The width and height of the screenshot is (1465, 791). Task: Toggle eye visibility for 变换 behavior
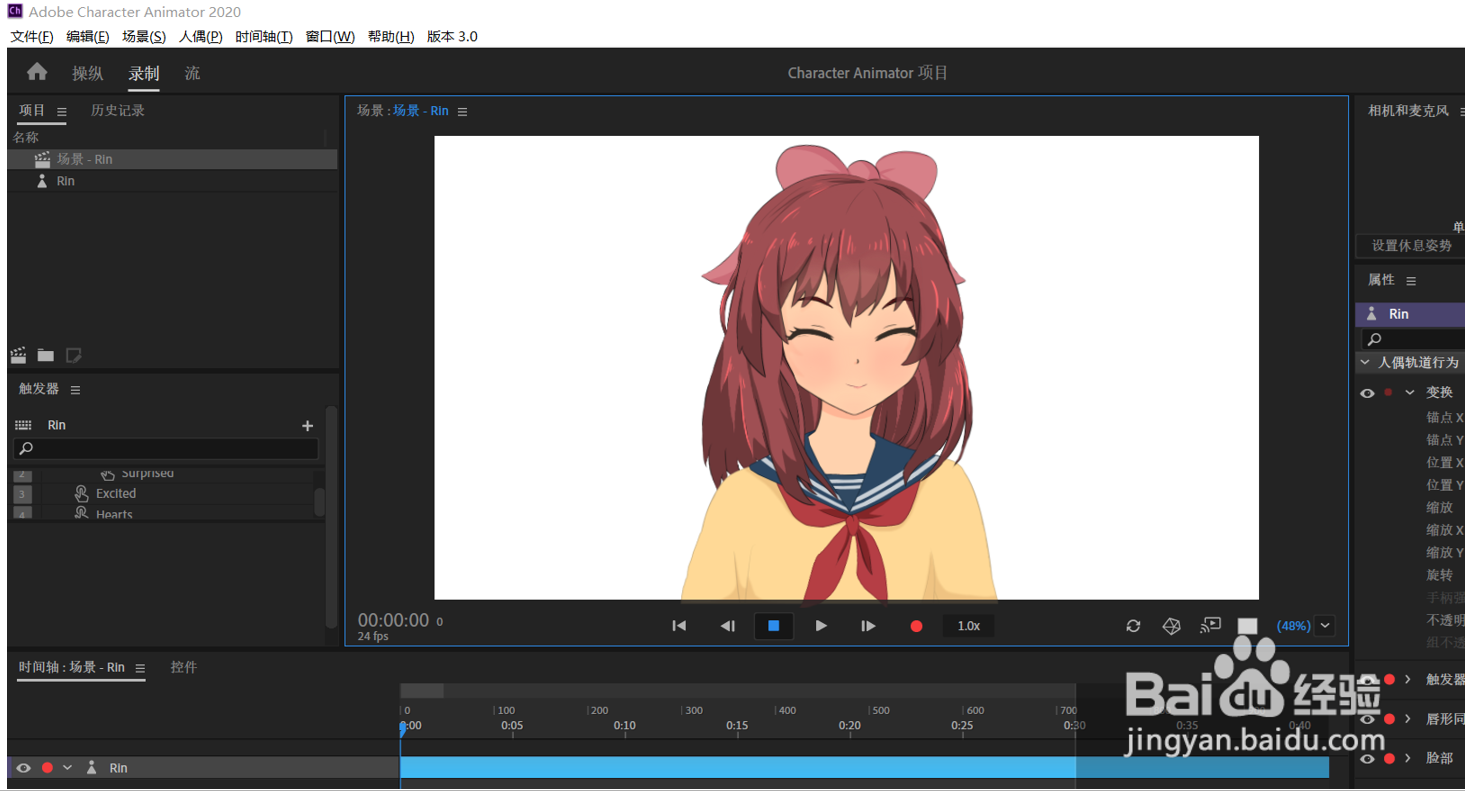(1367, 393)
